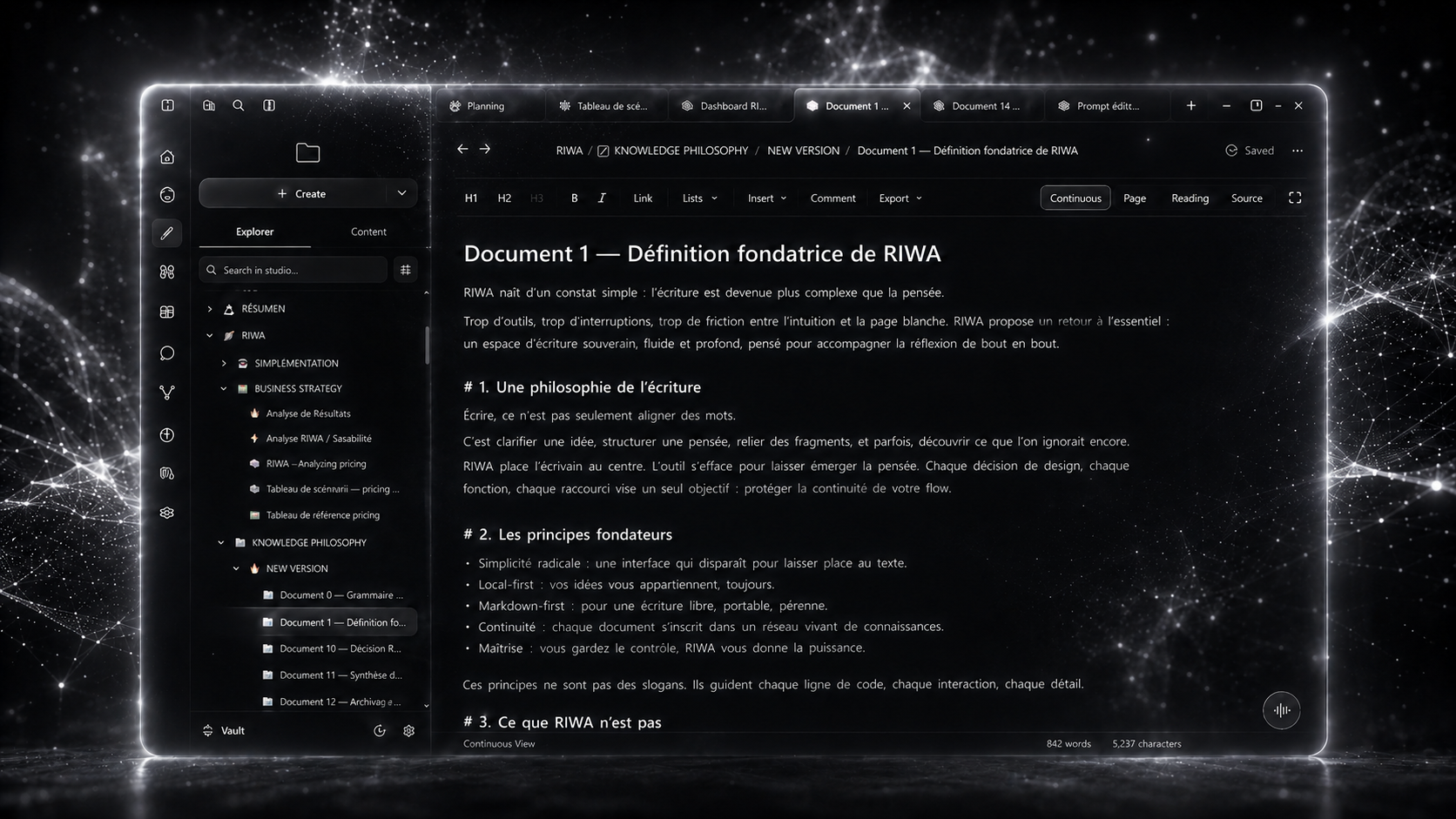This screenshot has width=1456, height=819.
Task: Click the search magnifier icon at top
Action: point(238,105)
